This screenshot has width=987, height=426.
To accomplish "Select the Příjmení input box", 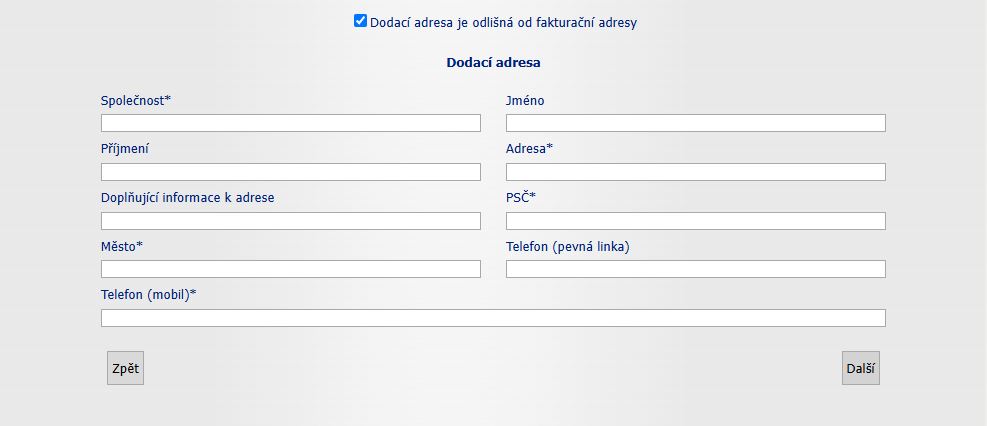I will 290,172.
